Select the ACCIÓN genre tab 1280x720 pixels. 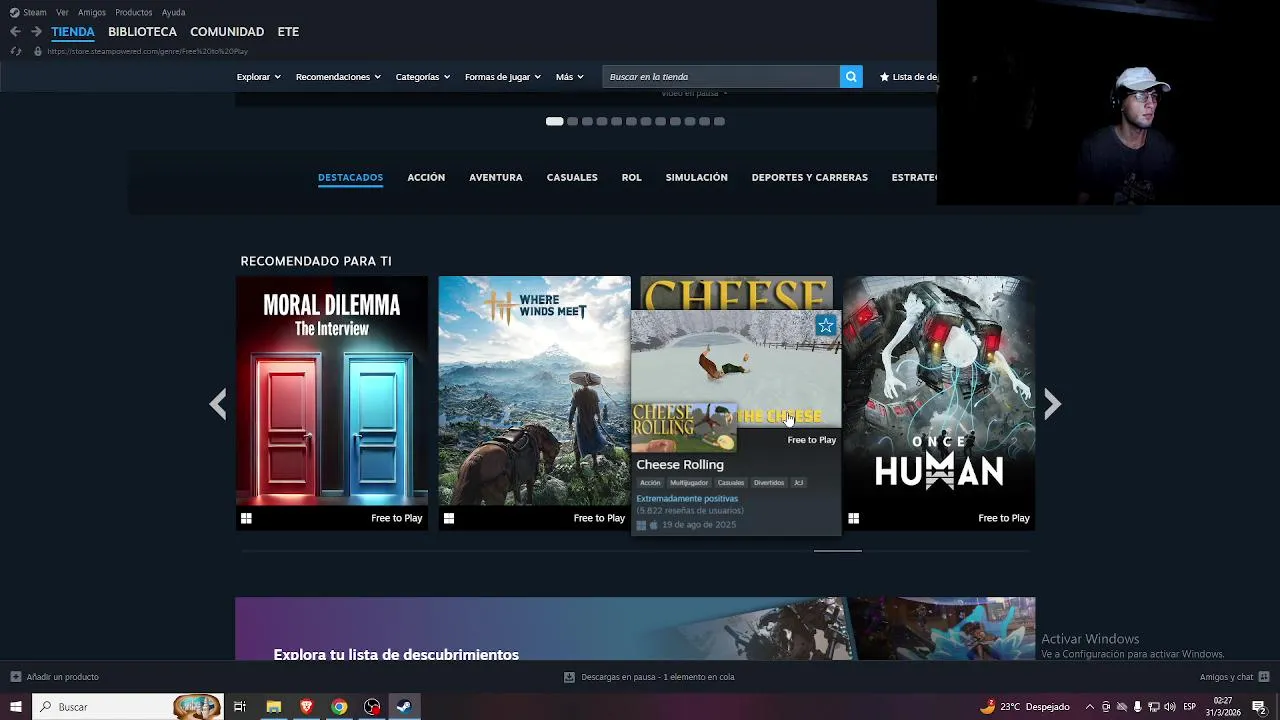[426, 178]
